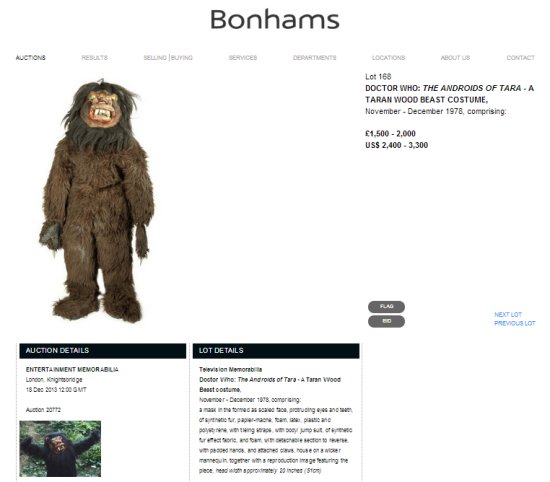Image resolution: width=550 pixels, height=482 pixels.
Task: Open the small forest beast thumbnail
Action: 60,449
